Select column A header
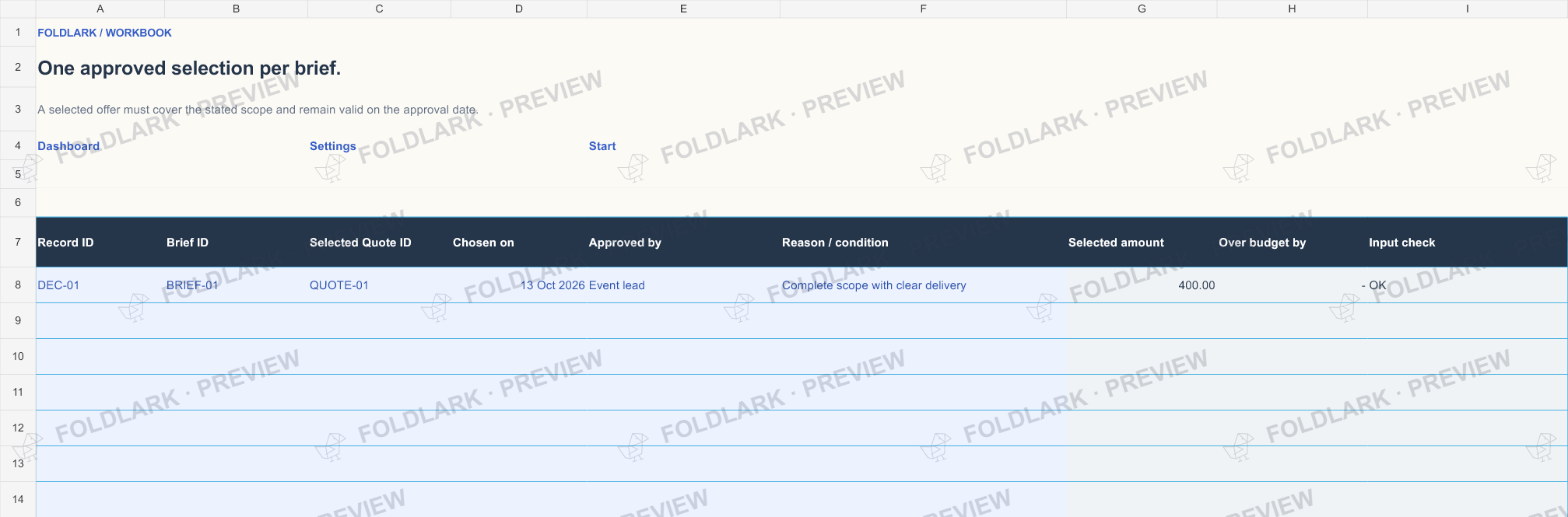 click(100, 9)
